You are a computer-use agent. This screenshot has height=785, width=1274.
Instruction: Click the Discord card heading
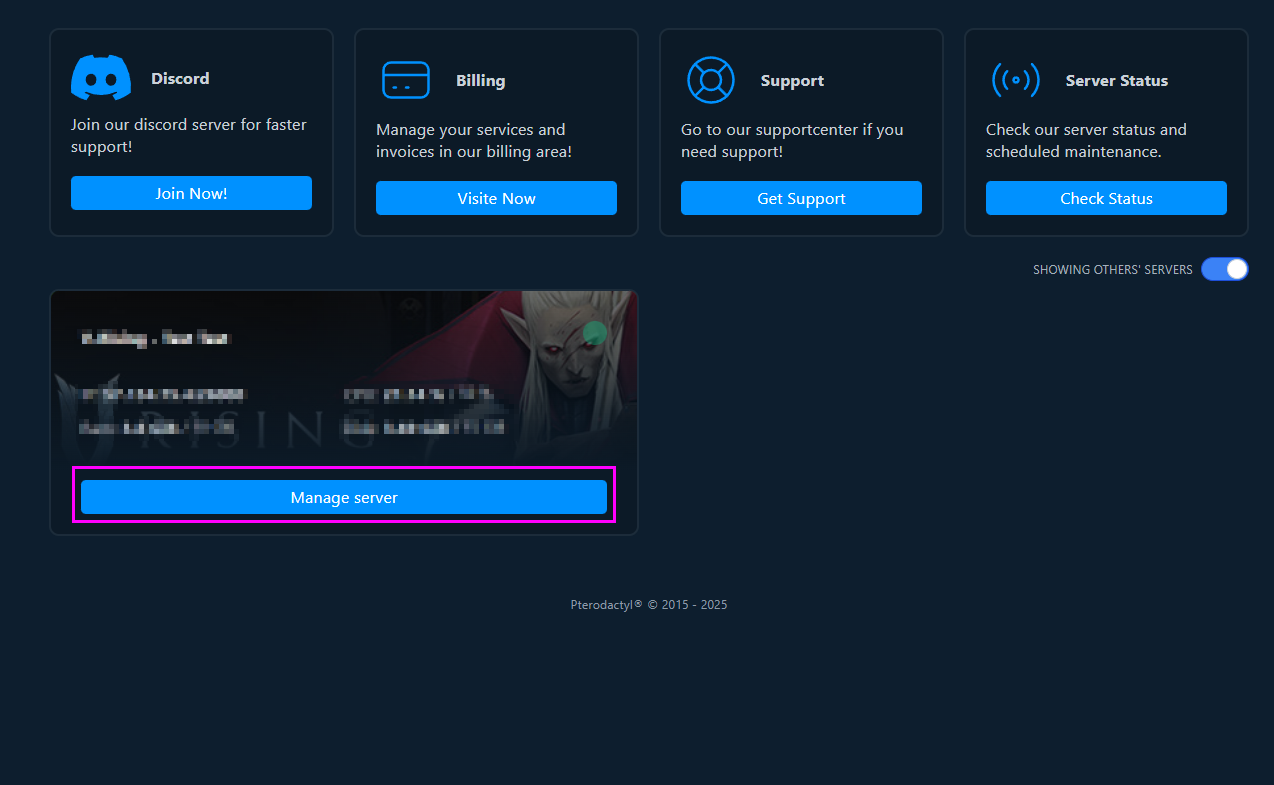[180, 78]
